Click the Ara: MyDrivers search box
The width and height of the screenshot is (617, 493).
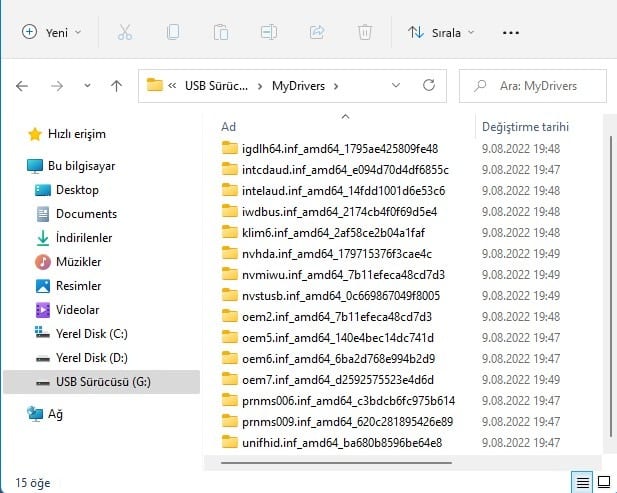tap(534, 86)
